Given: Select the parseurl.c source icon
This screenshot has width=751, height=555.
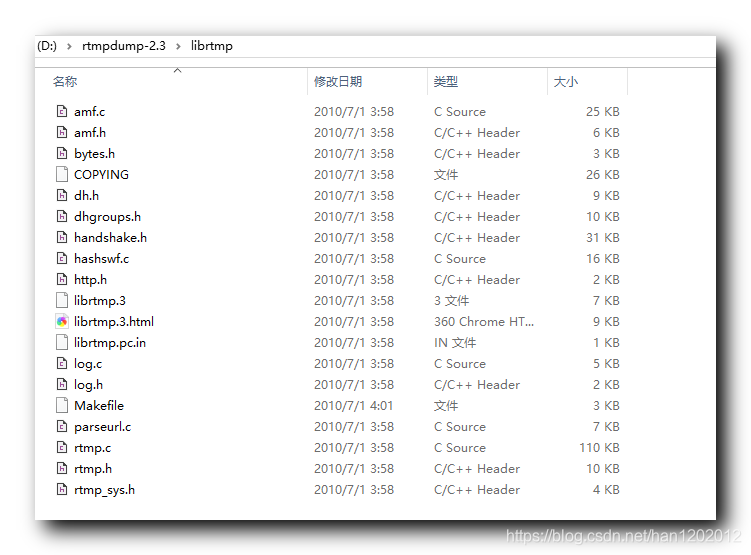Looking at the screenshot, I should tap(62, 427).
